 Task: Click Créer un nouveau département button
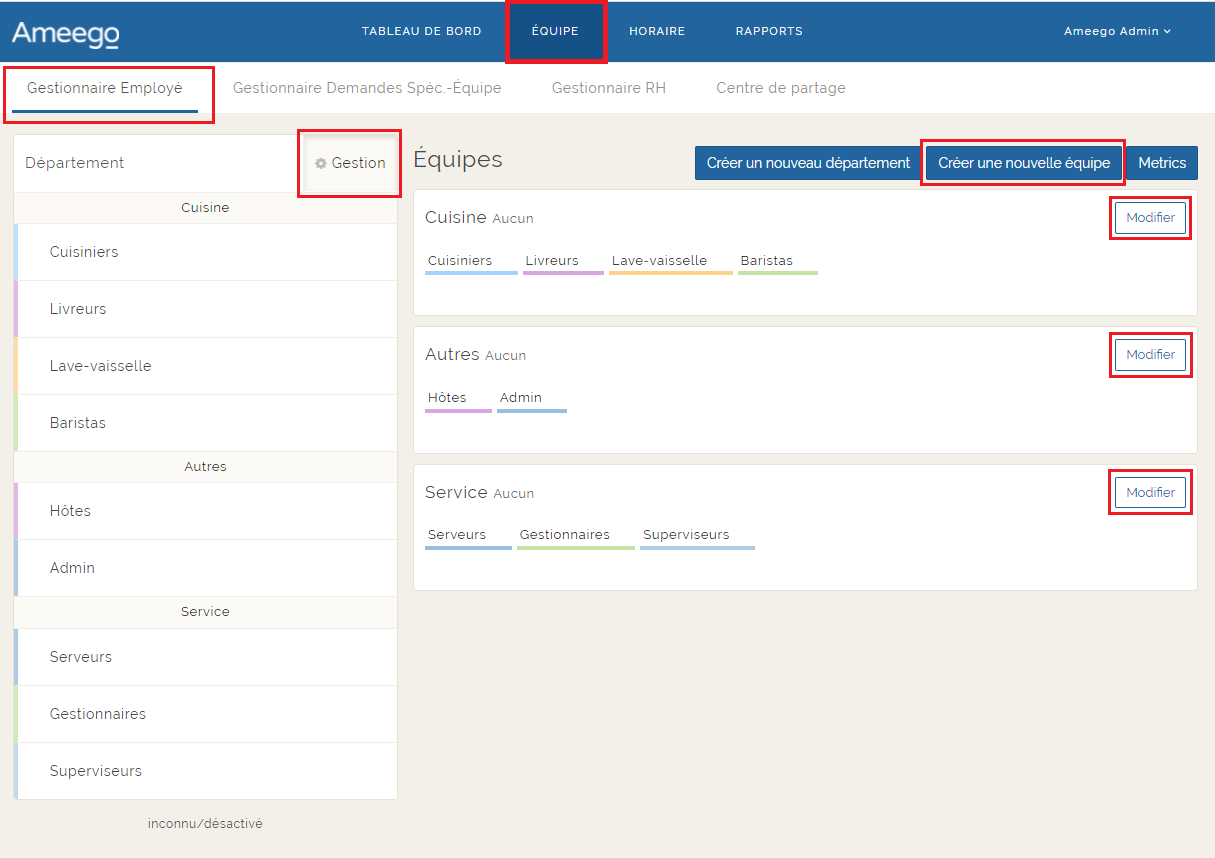(x=808, y=163)
